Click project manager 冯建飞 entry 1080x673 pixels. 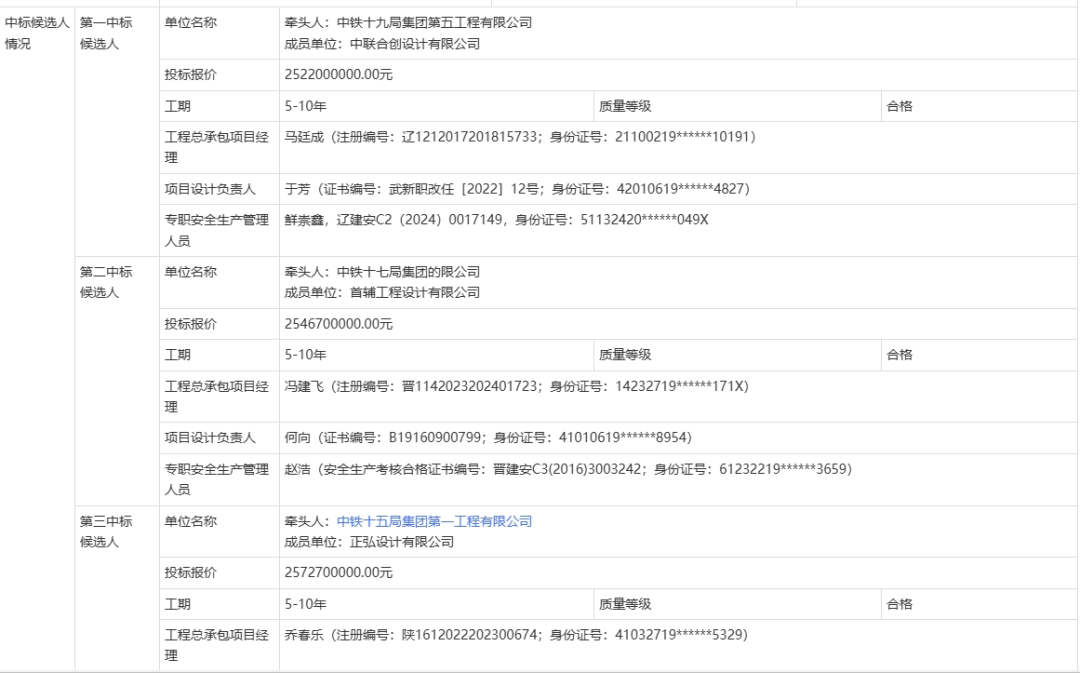click(x=517, y=386)
